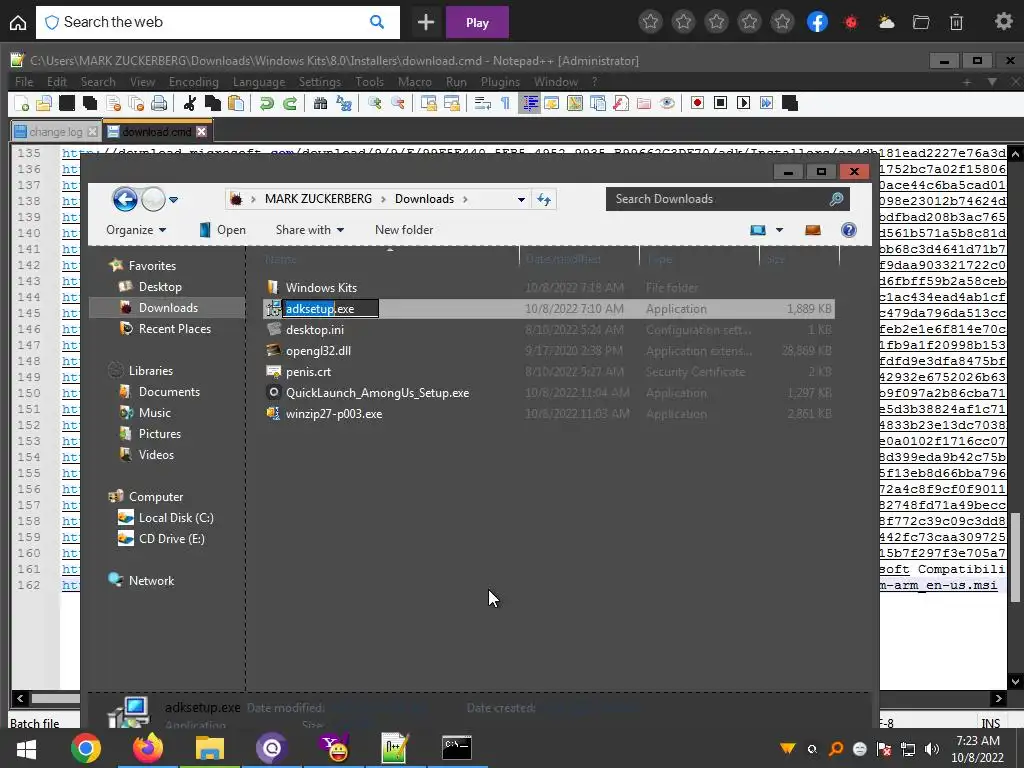Click MARK ZUCKERBERG breadcrumb in address bar

coord(318,199)
